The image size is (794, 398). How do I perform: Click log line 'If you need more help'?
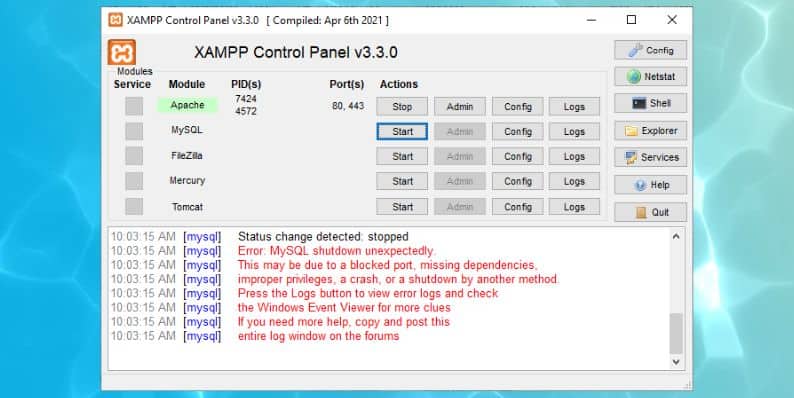pos(344,322)
